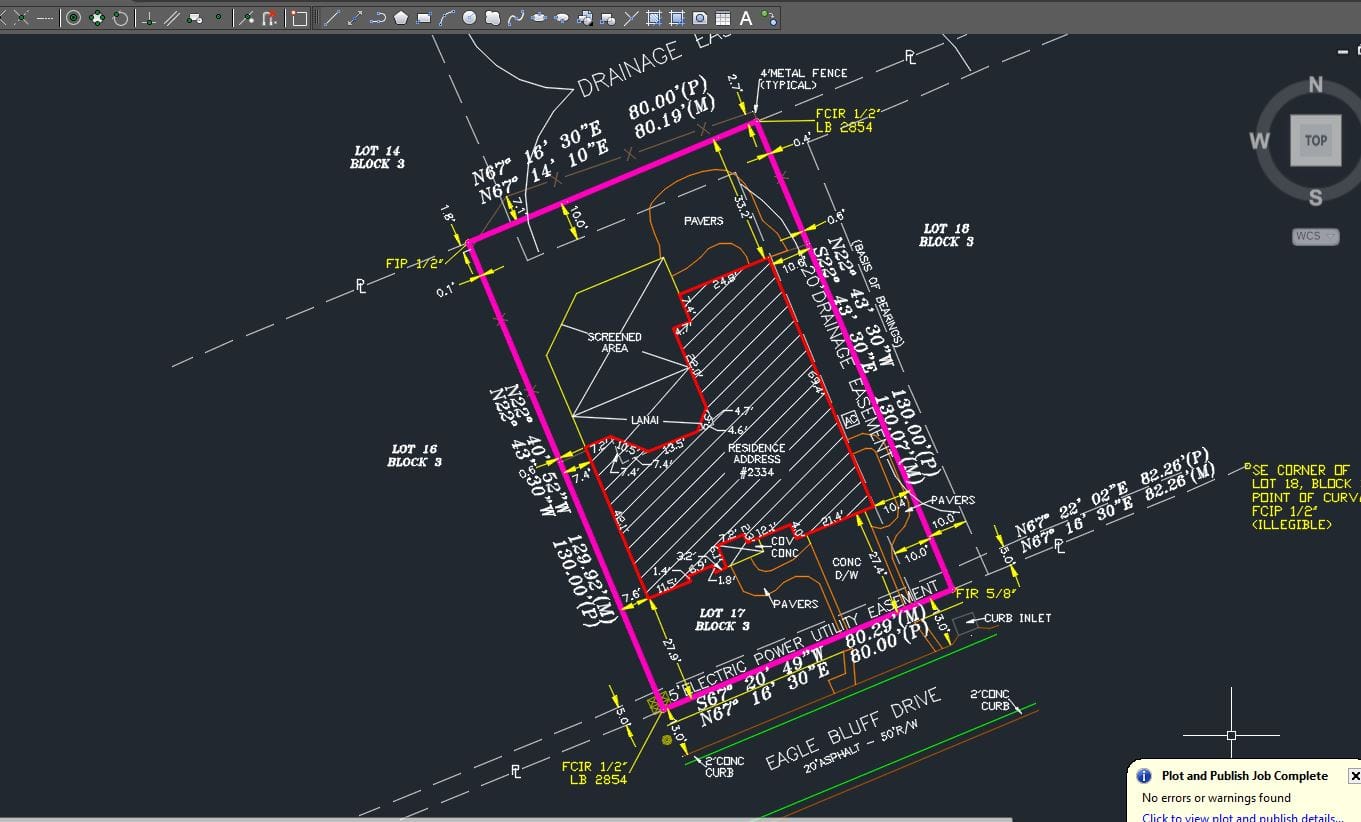Select the Revision Cloud tool
Image resolution: width=1361 pixels, height=822 pixels.
[x=494, y=18]
